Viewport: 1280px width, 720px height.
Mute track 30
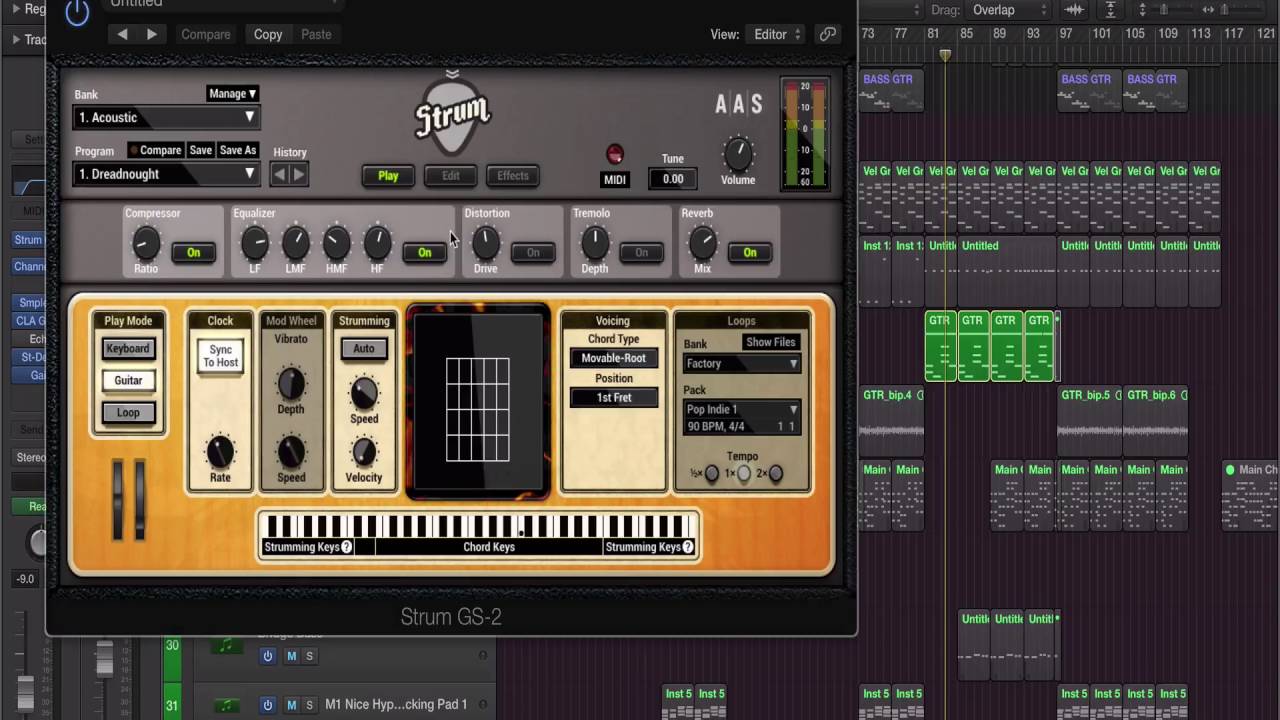[x=291, y=656]
